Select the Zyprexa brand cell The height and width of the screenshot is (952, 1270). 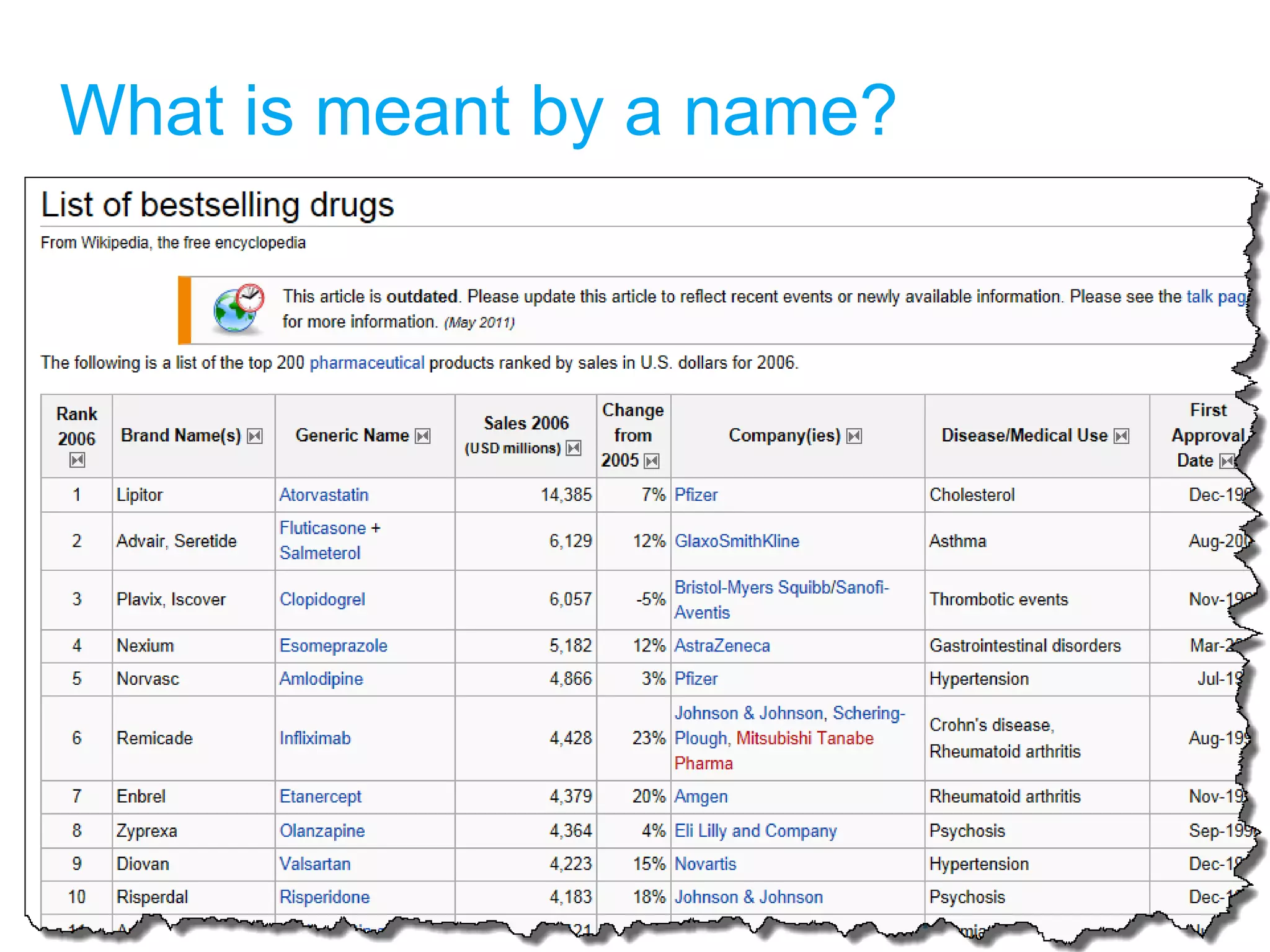(x=193, y=831)
